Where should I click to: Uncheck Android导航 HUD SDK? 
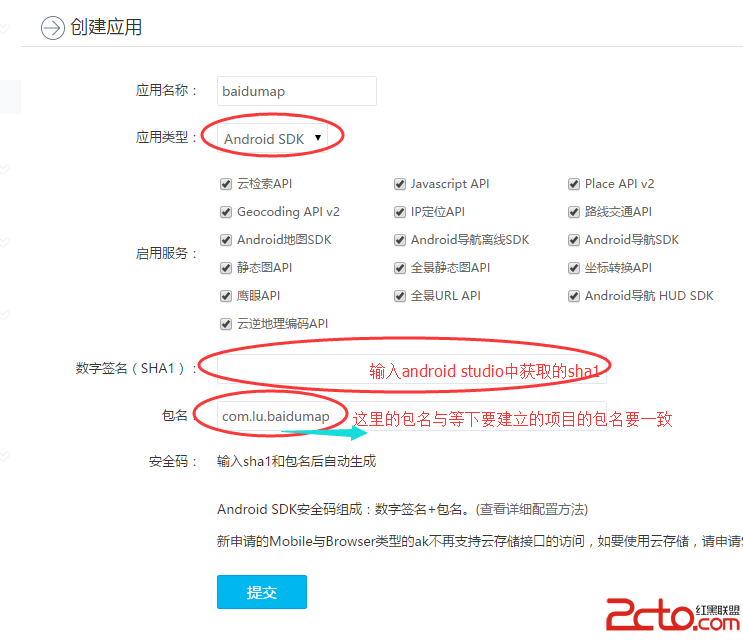point(574,296)
